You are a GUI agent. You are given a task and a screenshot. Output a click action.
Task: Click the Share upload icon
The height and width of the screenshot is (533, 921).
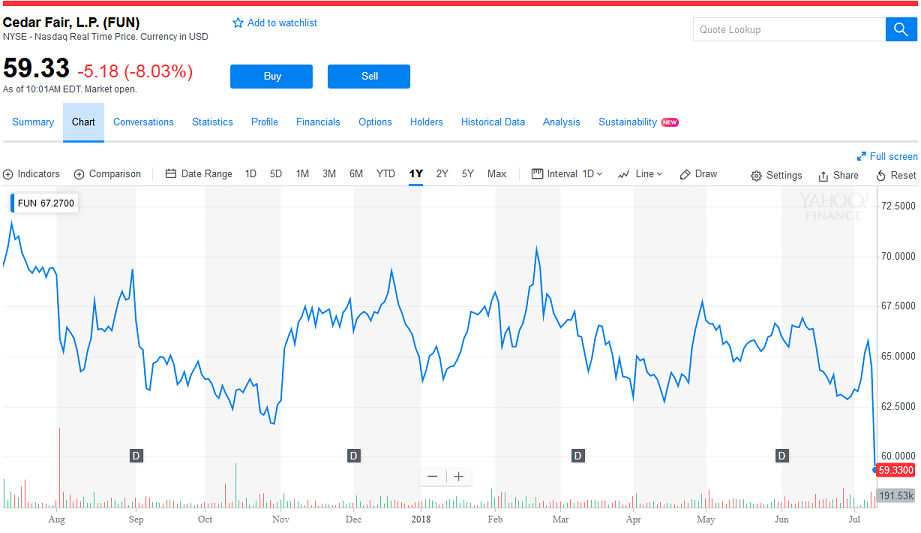[x=823, y=176]
